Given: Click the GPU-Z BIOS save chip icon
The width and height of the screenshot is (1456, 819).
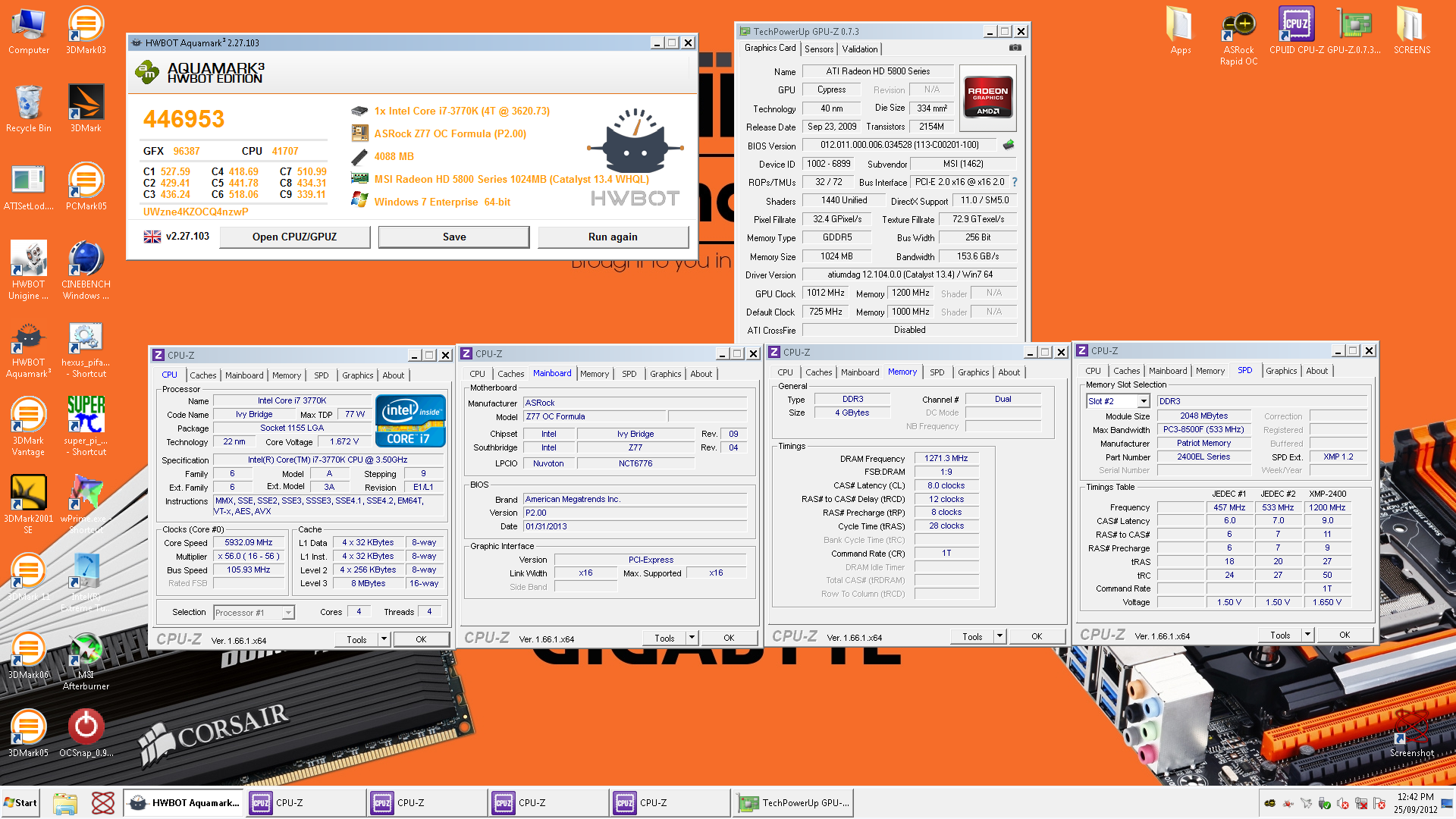Looking at the screenshot, I should pyautogui.click(x=1009, y=144).
